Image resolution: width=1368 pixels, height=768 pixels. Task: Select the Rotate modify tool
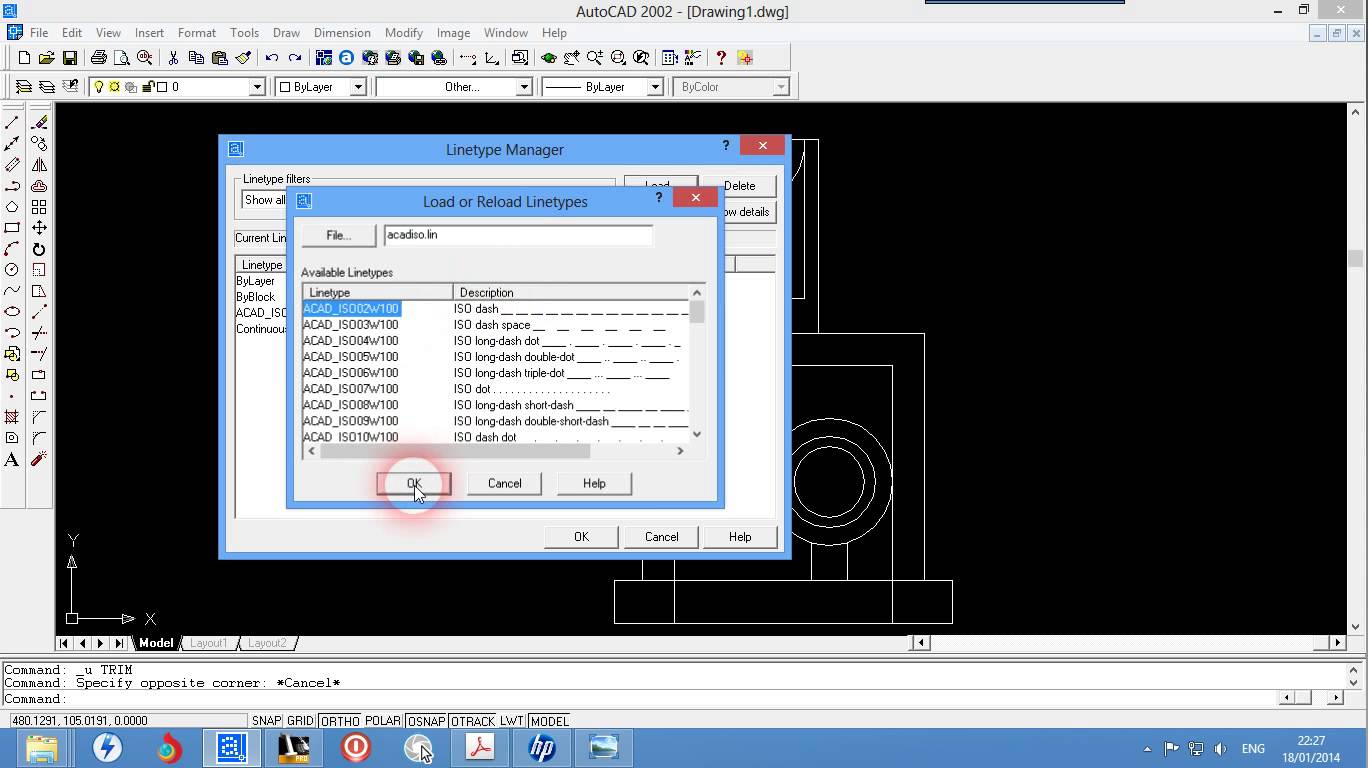[39, 249]
